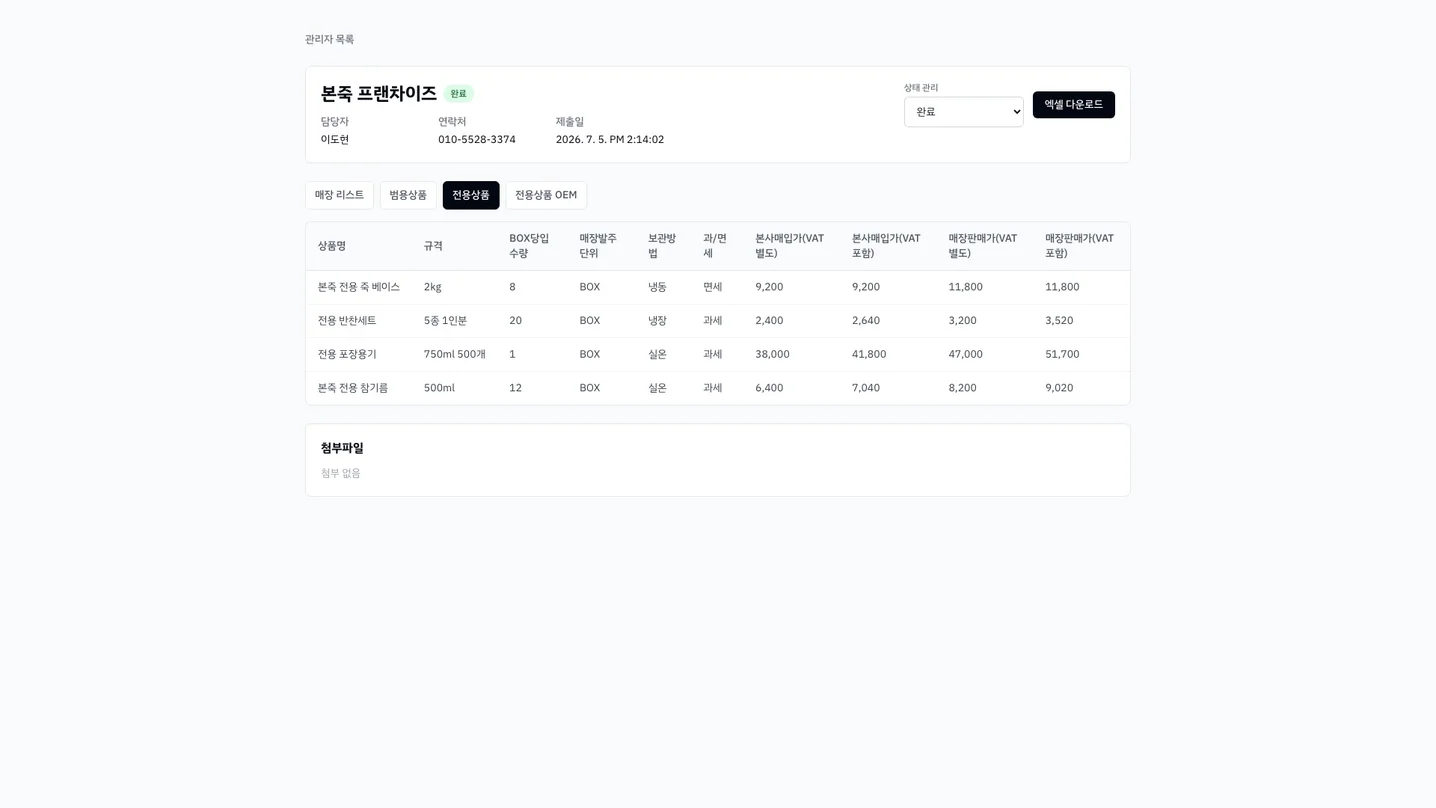Click the 본사매입가(VAT포함) column header

click(x=886, y=246)
